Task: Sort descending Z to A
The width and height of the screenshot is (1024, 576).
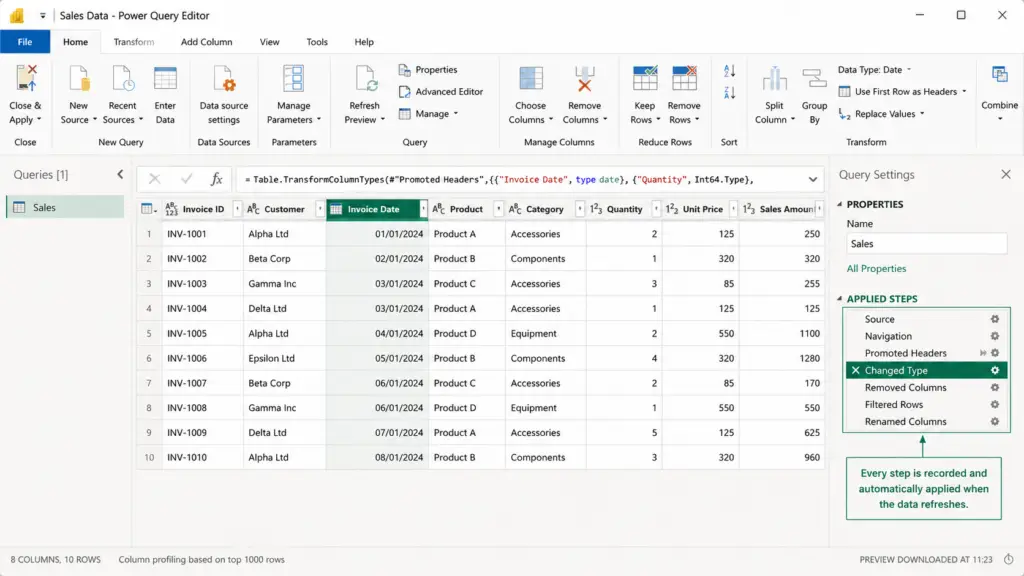Action: point(729,93)
